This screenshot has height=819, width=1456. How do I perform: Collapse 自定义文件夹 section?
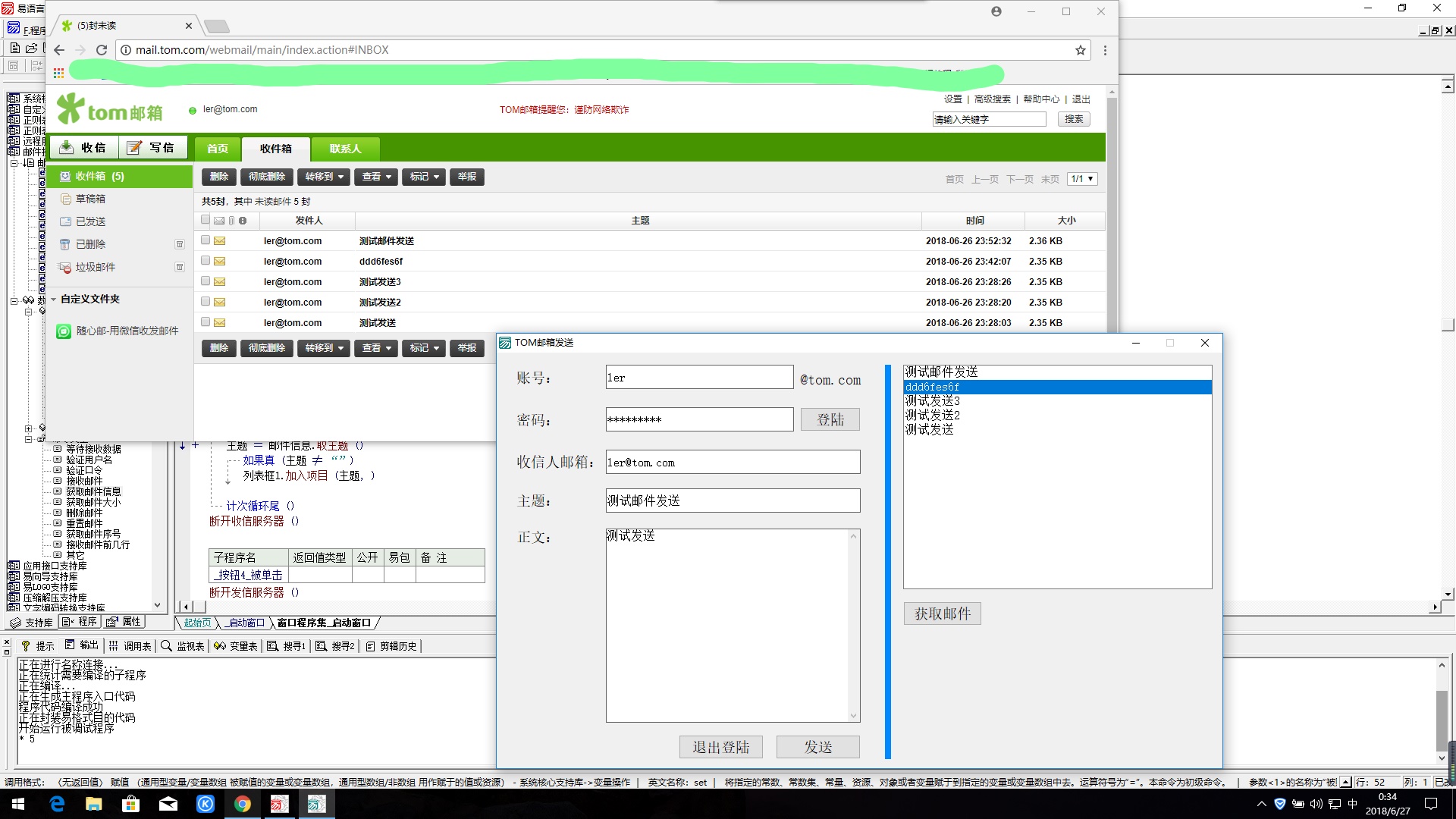pyautogui.click(x=54, y=300)
